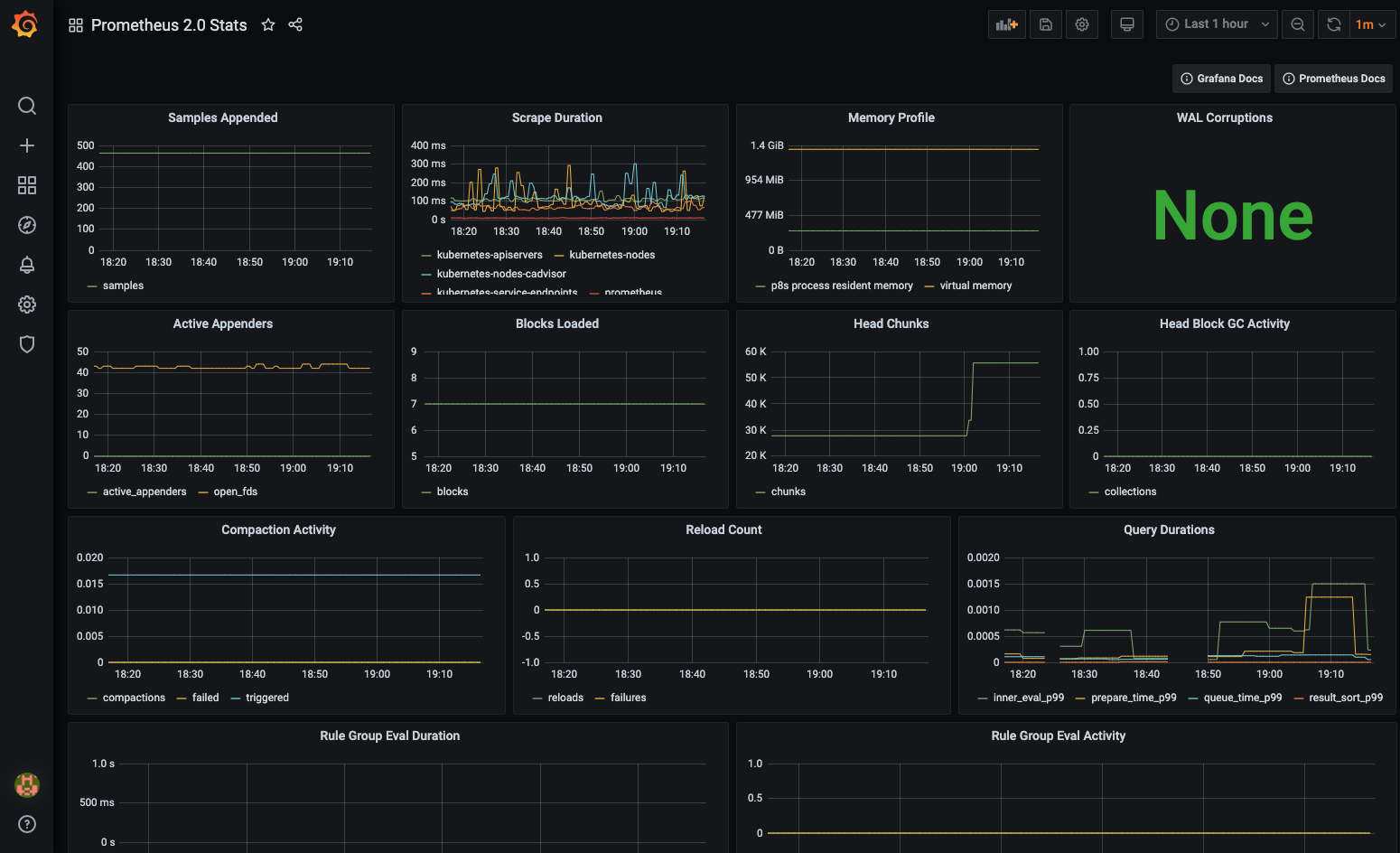The image size is (1400, 853).
Task: Open the WAL Corruptions panel menu
Action: [x=1225, y=117]
